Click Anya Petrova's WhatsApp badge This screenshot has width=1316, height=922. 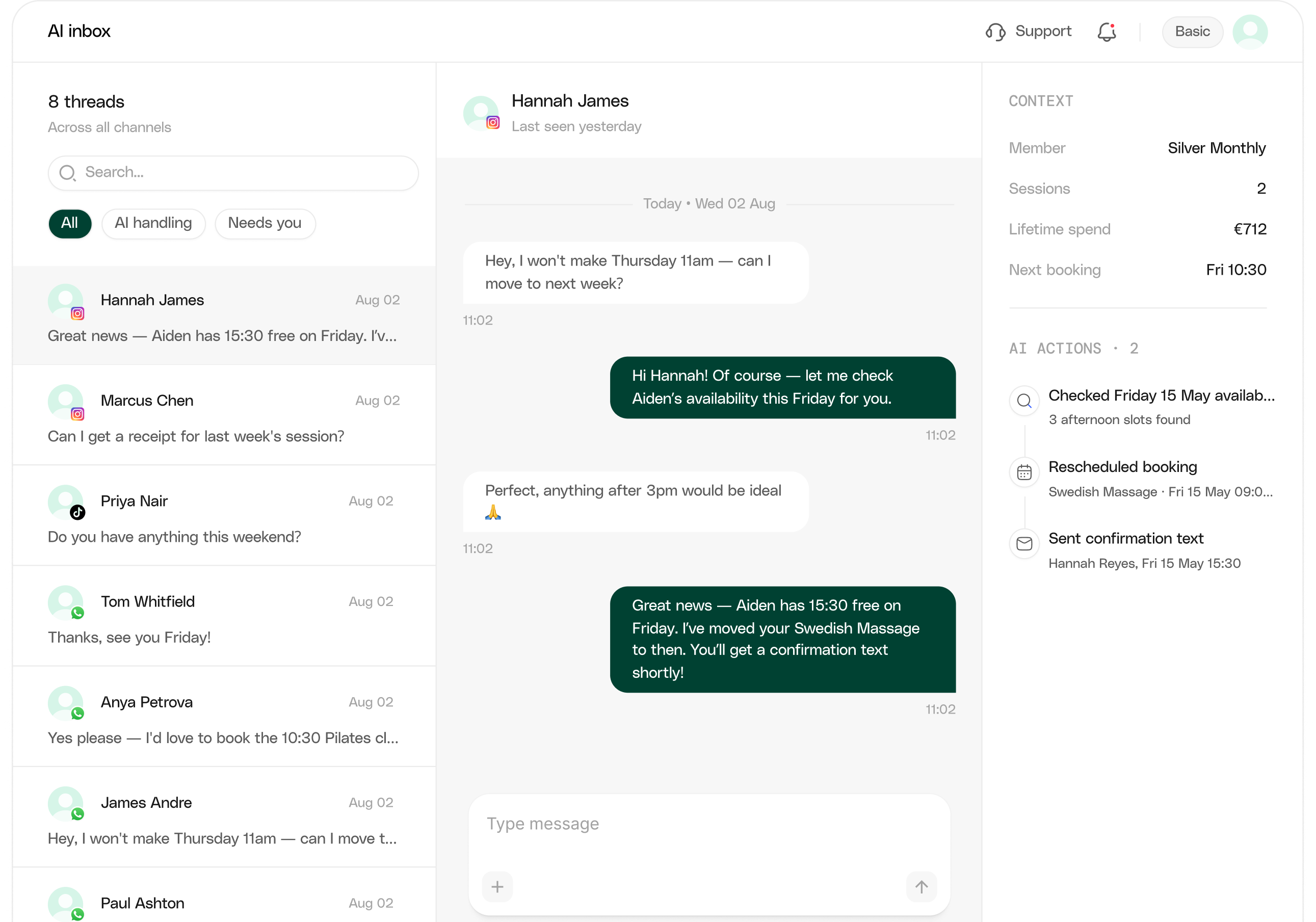coord(77,713)
